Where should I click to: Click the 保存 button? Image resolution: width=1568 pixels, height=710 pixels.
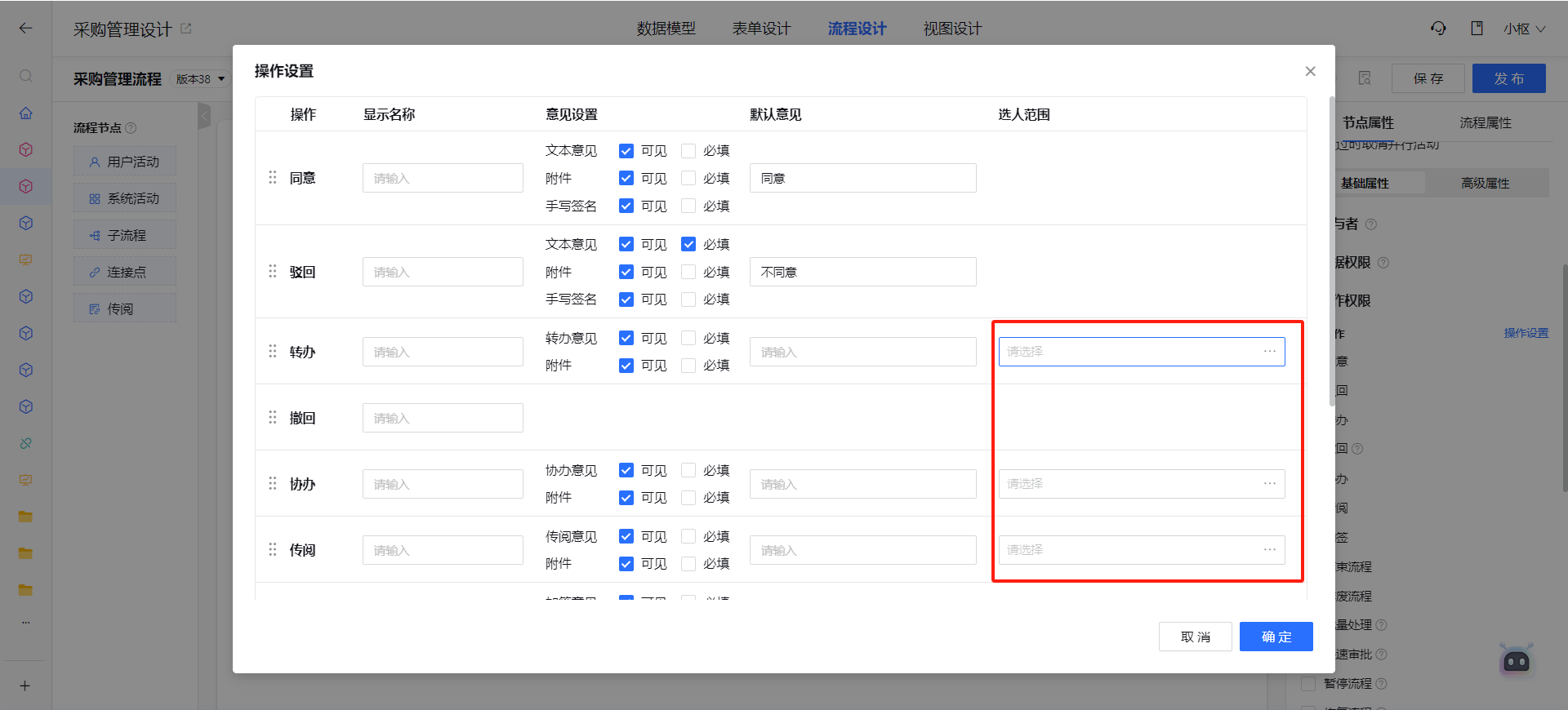click(1428, 78)
